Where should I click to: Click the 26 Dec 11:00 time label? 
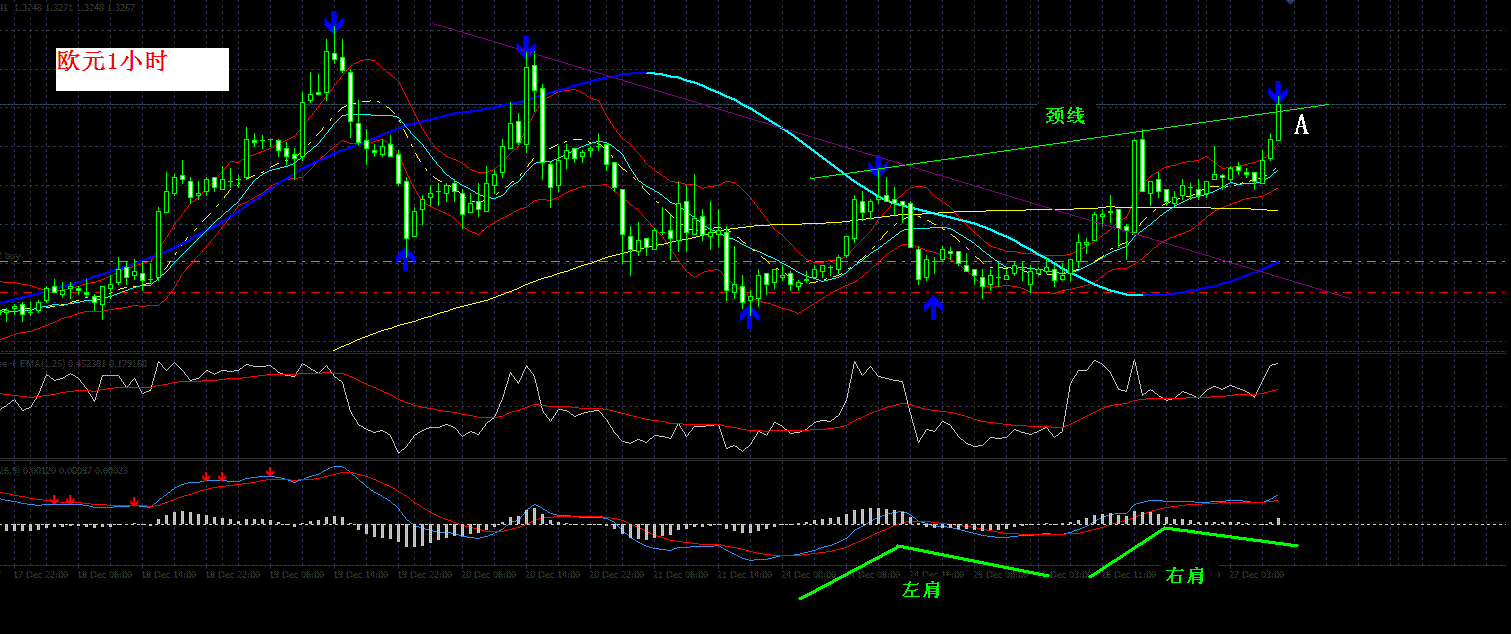1129,575
